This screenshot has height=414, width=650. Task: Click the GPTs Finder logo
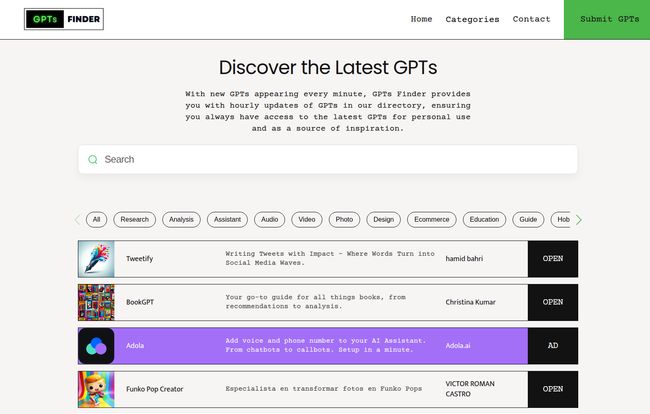pyautogui.click(x=64, y=19)
